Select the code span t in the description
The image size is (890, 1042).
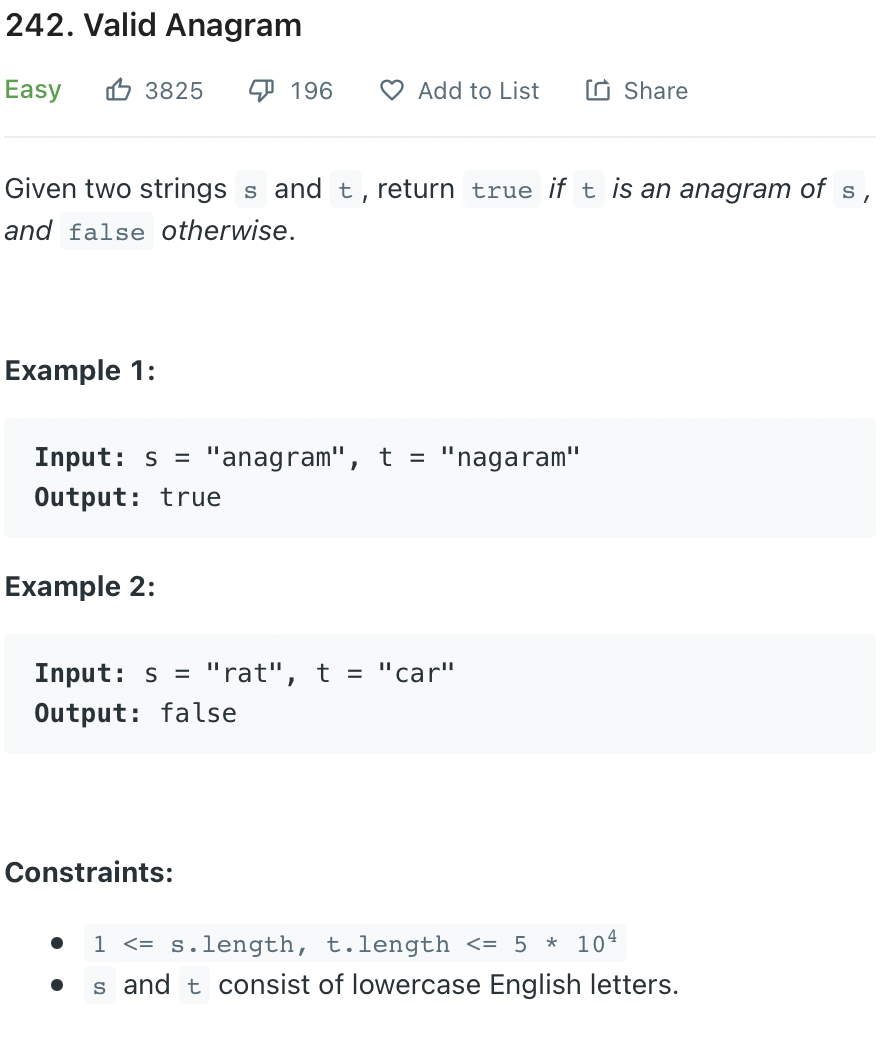tap(345, 190)
